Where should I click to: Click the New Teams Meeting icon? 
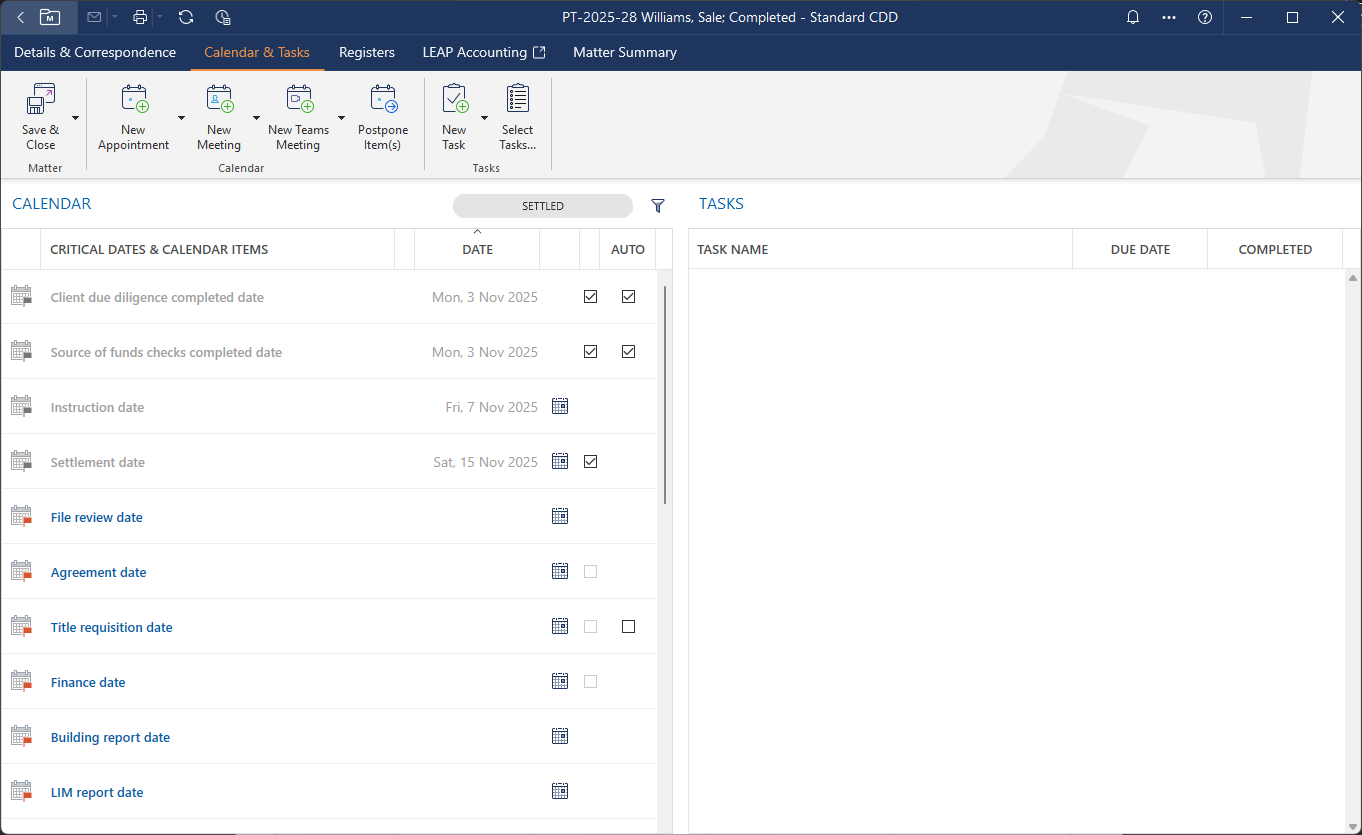(299, 99)
